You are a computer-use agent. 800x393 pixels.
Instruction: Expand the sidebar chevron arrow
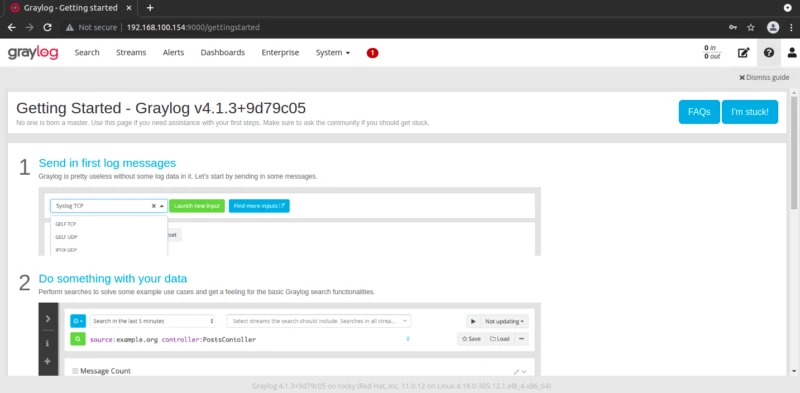48,318
